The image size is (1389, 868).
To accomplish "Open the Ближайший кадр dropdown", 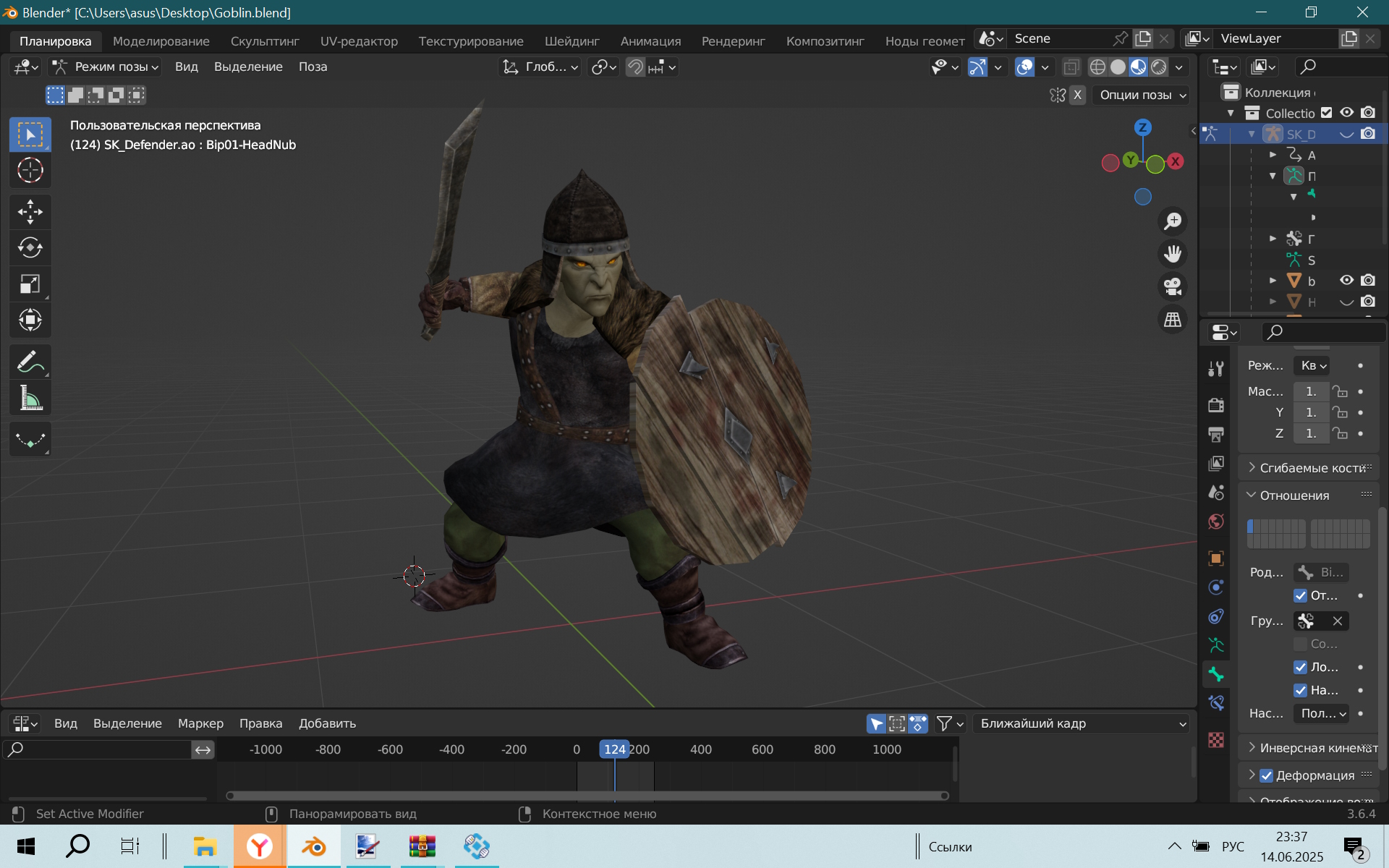I will tap(1081, 723).
